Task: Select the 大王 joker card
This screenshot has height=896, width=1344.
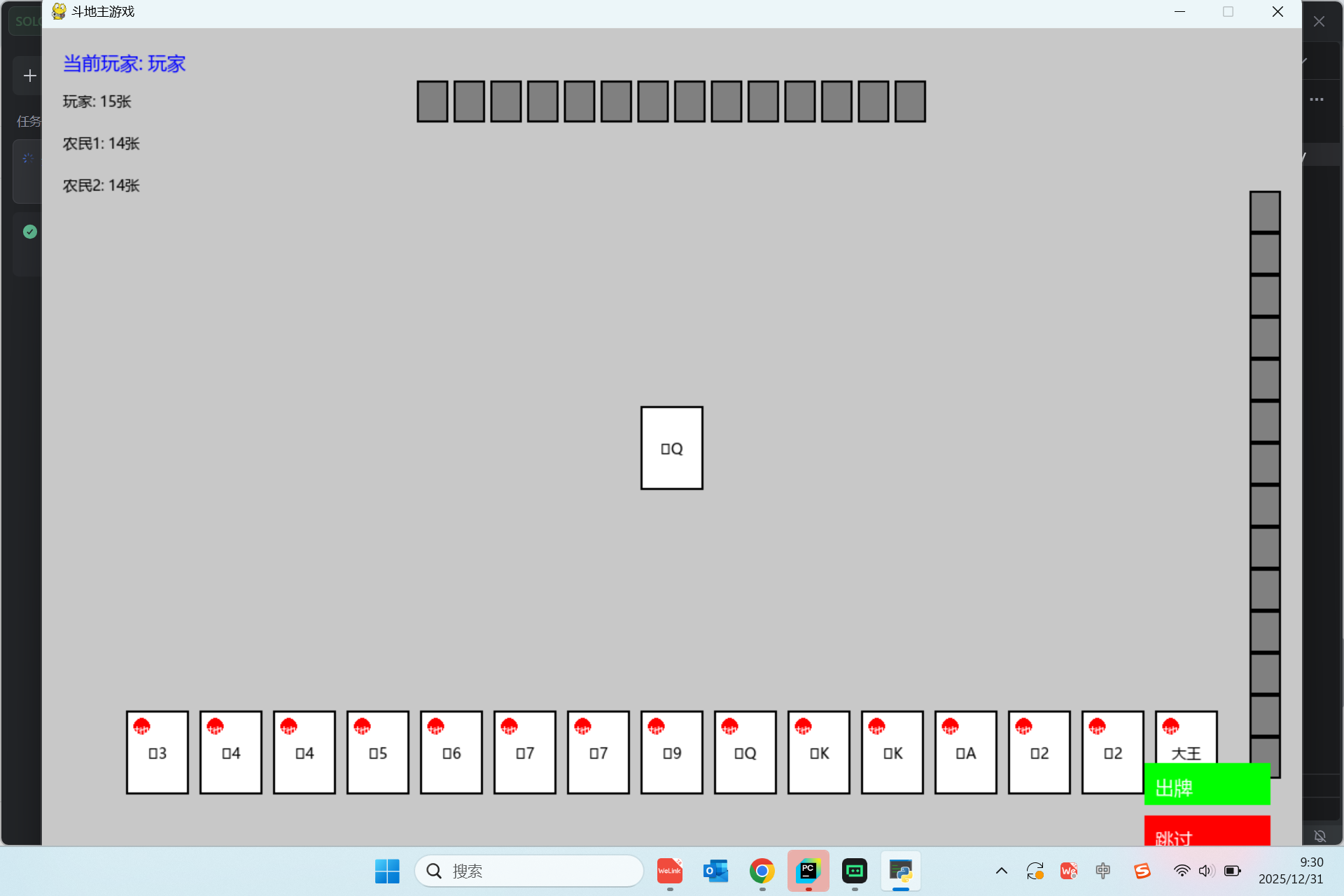Action: 1186,739
